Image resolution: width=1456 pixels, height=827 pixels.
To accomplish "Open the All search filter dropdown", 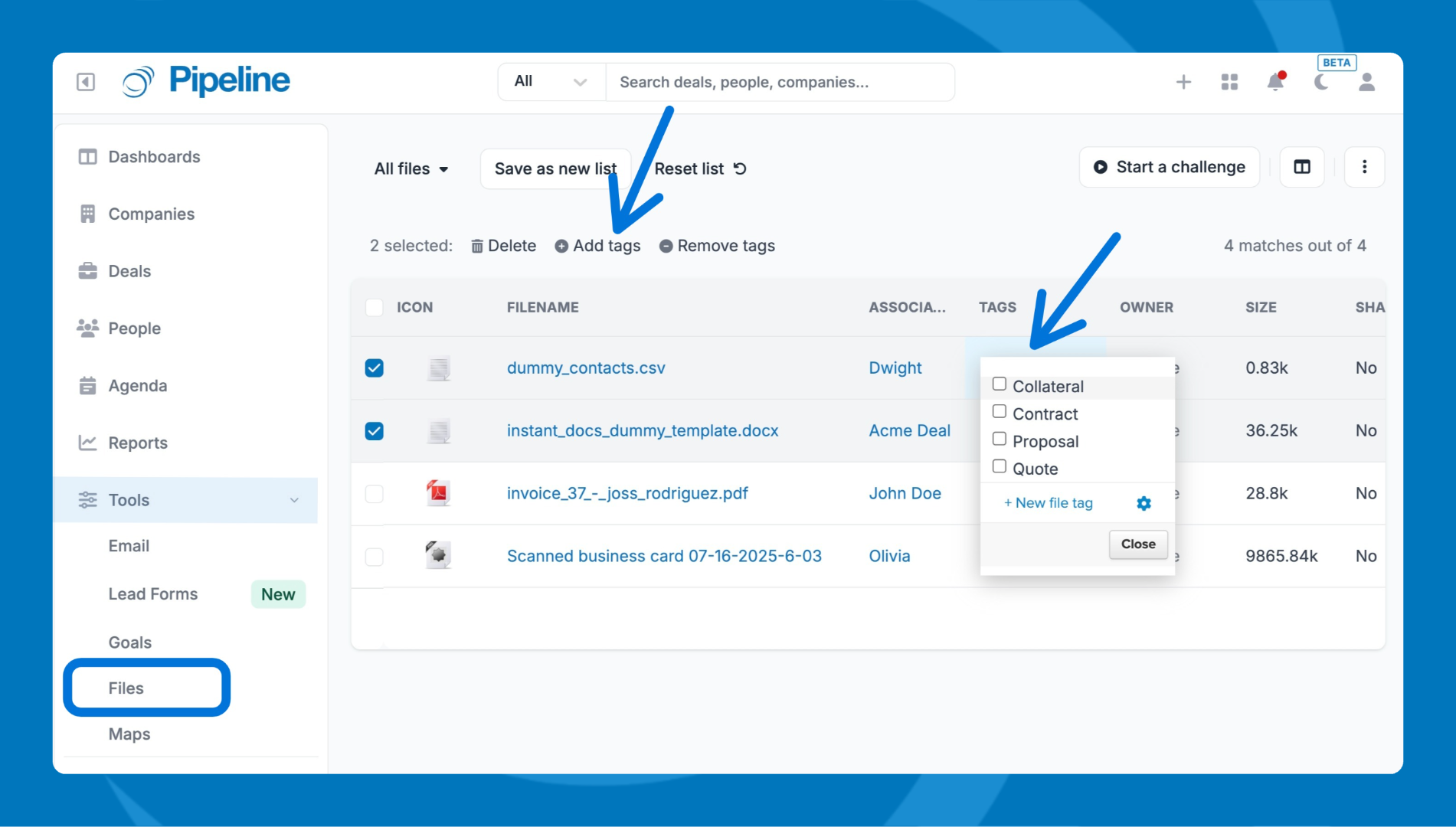I will (x=551, y=82).
